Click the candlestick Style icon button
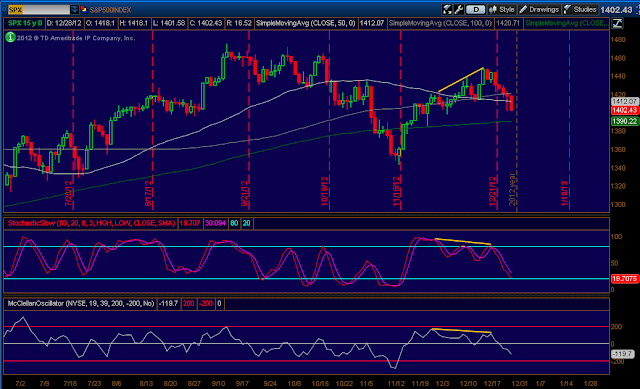 [x=502, y=9]
